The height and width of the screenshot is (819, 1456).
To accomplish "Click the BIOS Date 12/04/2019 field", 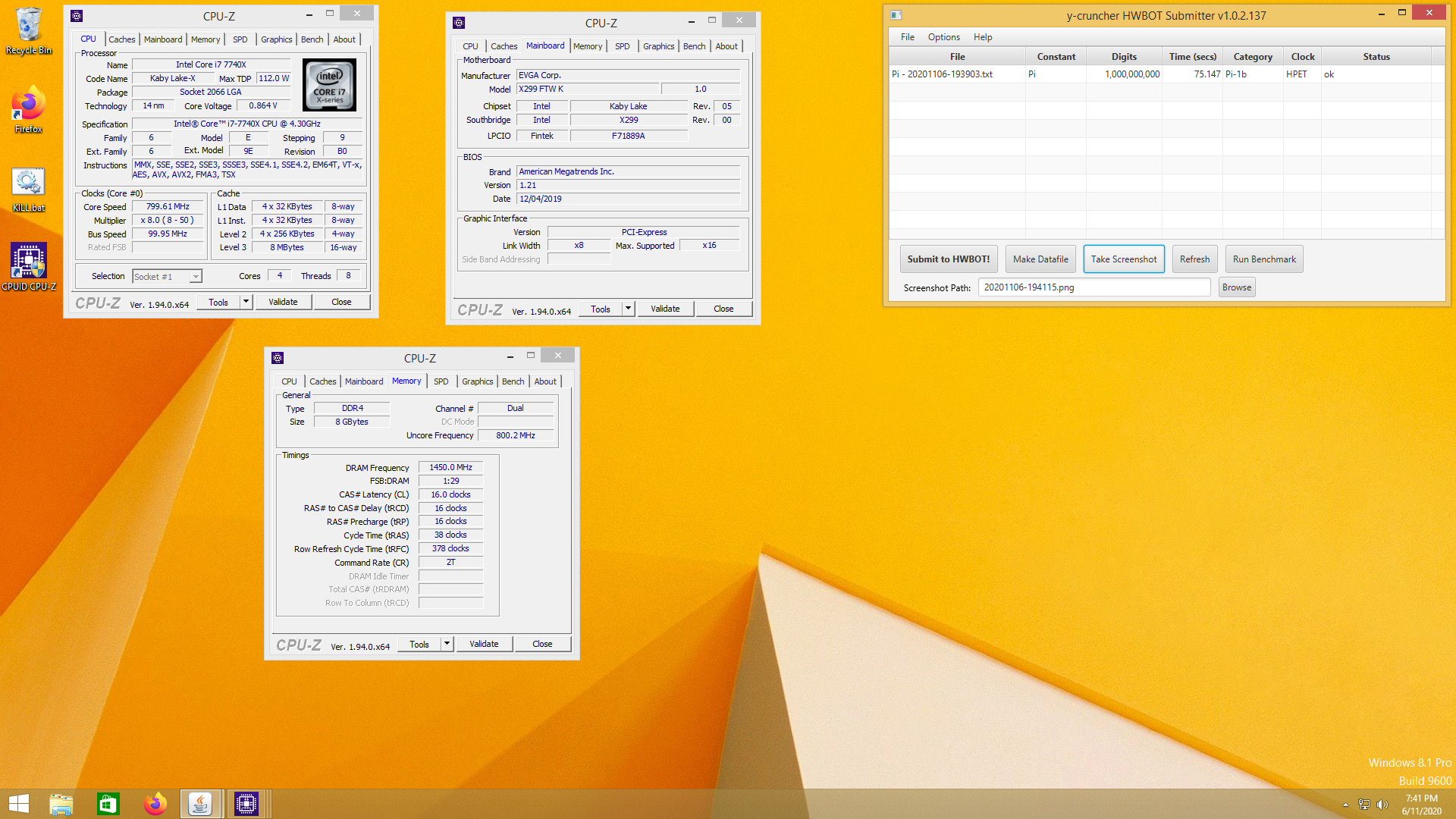I will click(x=628, y=199).
